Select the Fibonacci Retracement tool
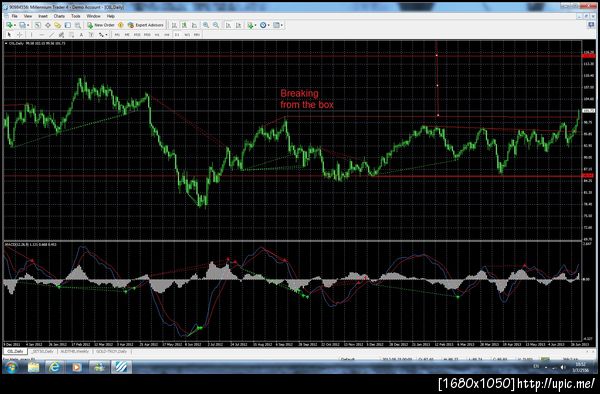 coord(71,35)
